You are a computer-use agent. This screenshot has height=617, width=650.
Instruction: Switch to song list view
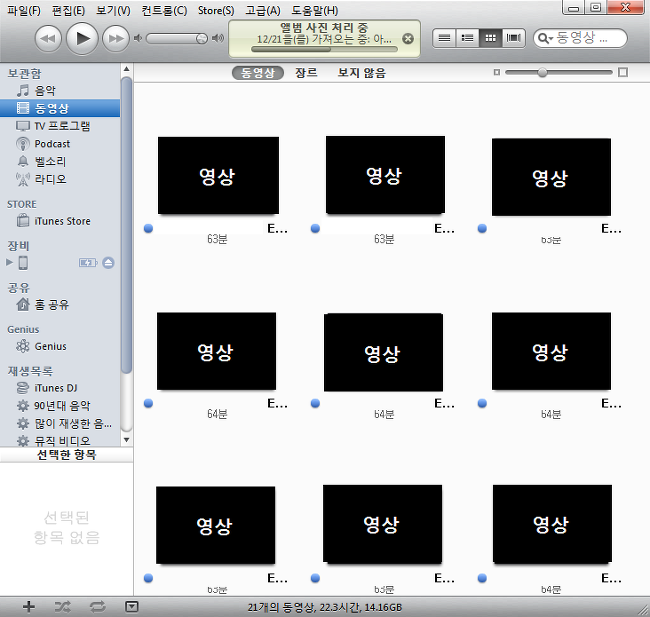(444, 38)
